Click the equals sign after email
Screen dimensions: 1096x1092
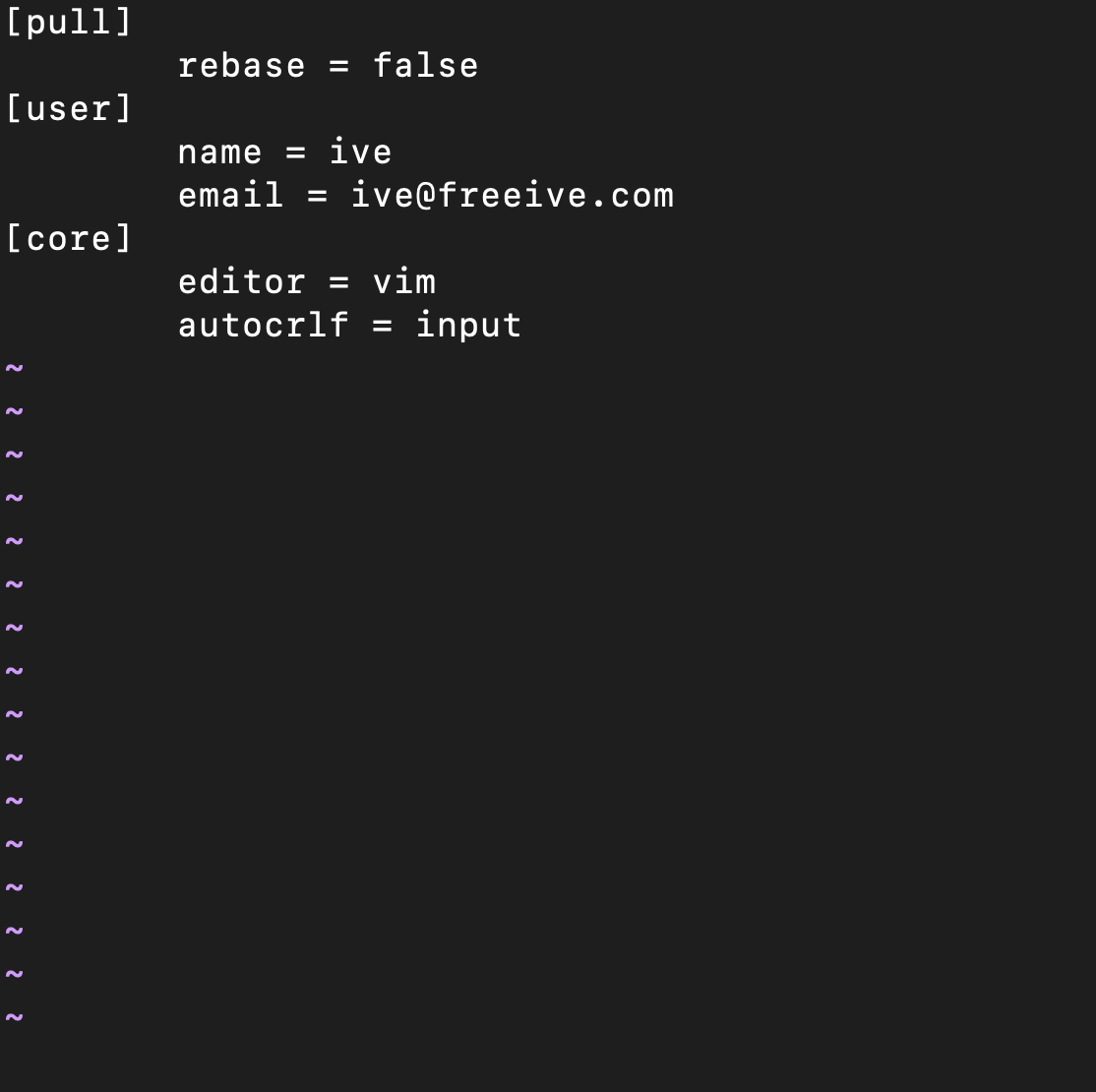click(318, 197)
